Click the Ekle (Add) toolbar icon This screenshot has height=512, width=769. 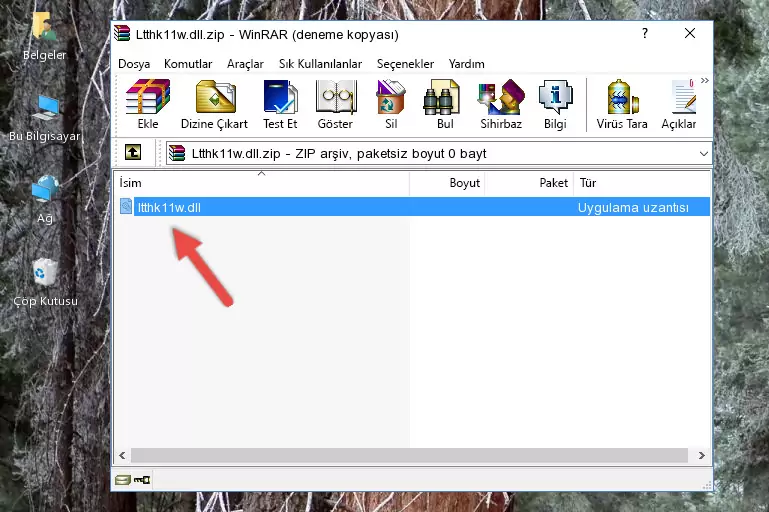(148, 104)
